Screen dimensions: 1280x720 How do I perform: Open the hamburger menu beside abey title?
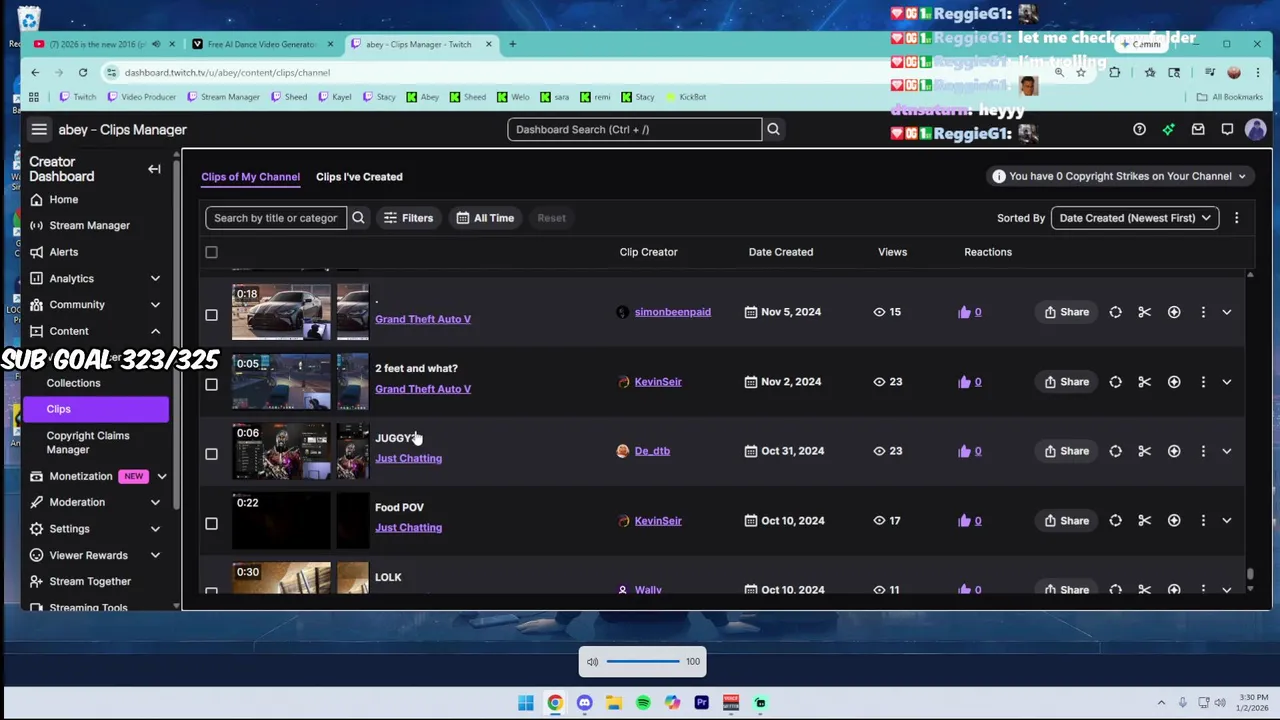(39, 129)
